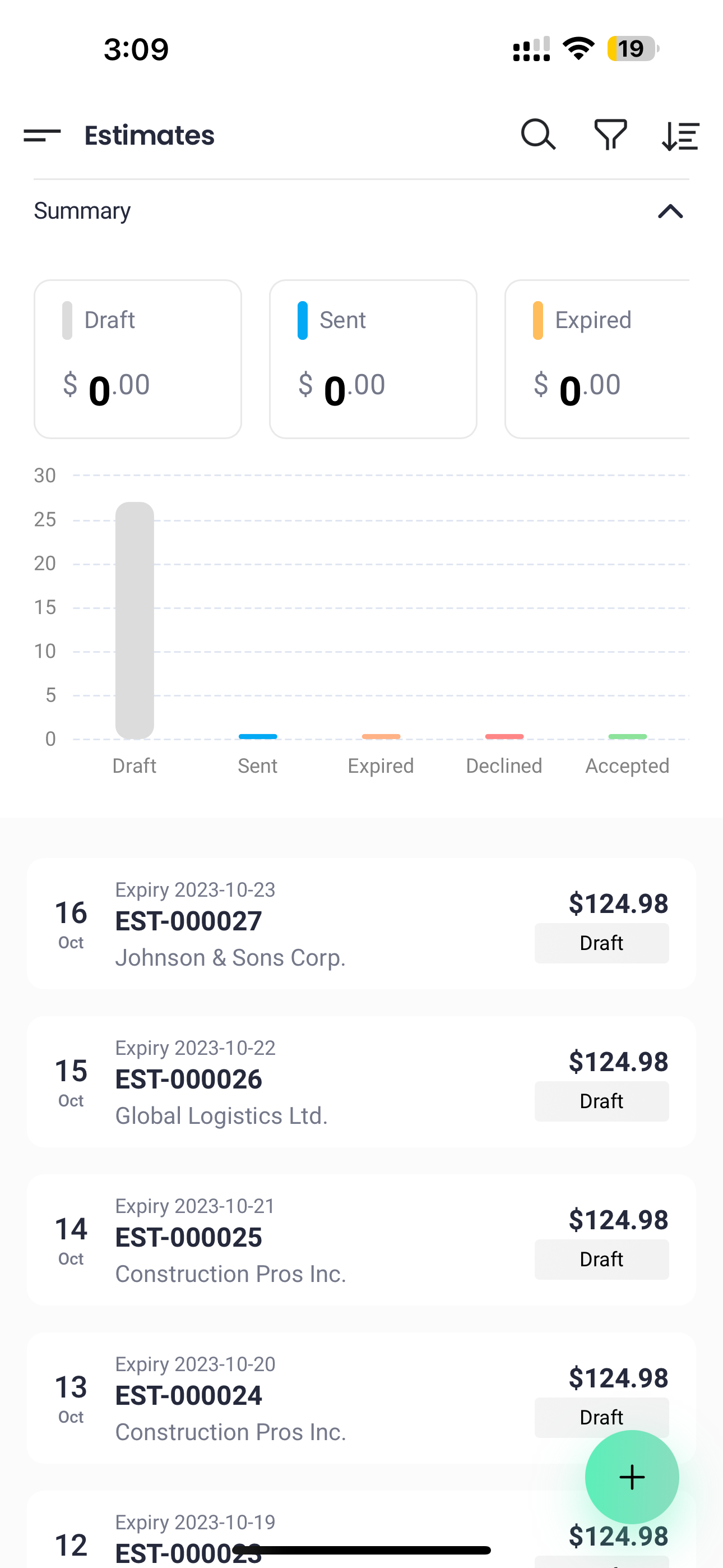
Task: Tap Draft status badge on EST-000027
Action: pos(601,943)
